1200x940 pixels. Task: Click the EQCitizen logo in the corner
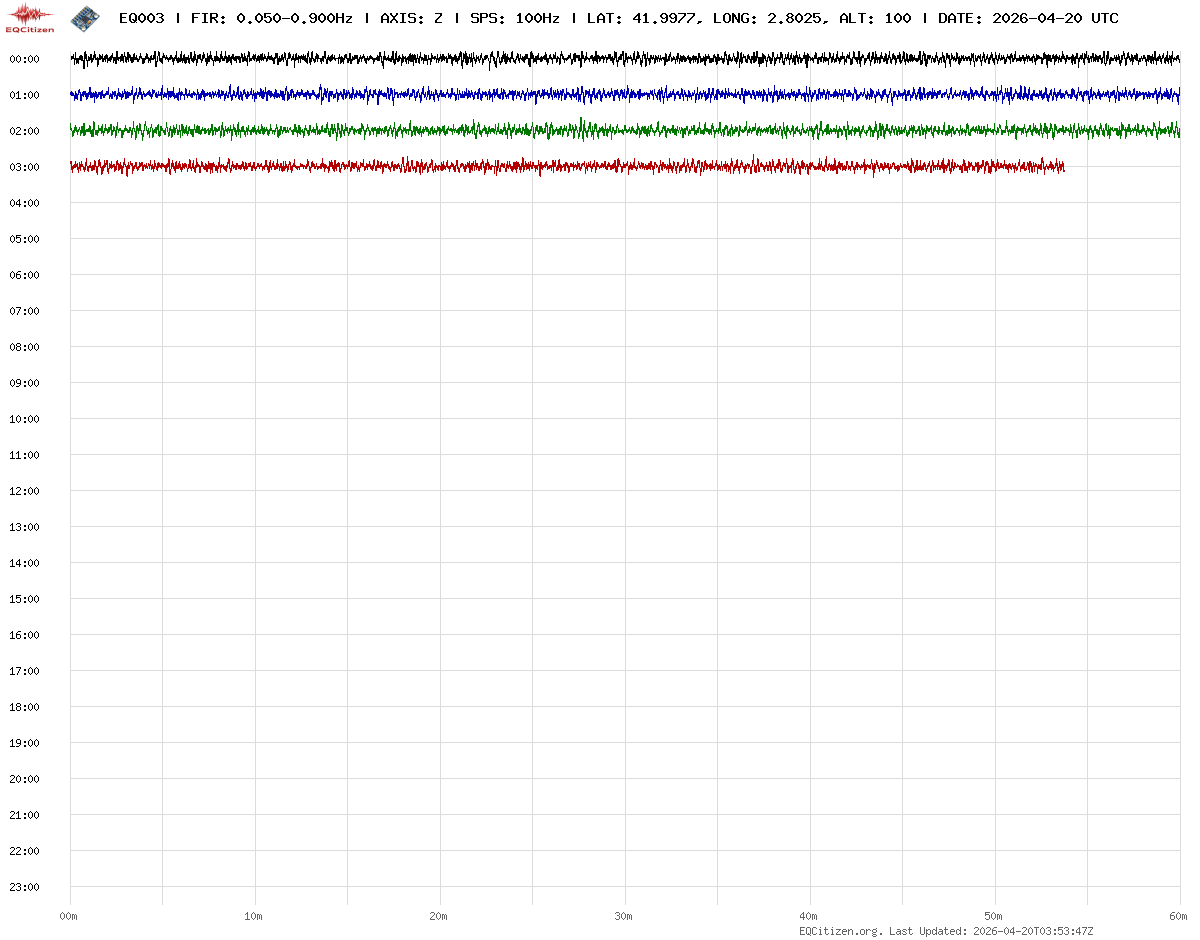pos(31,18)
